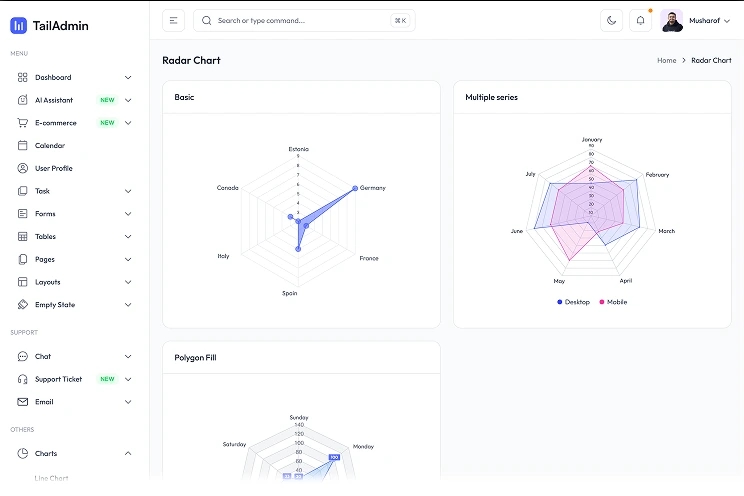The height and width of the screenshot is (496, 744).
Task: Click the Spain axis data point marker
Action: [298, 249]
